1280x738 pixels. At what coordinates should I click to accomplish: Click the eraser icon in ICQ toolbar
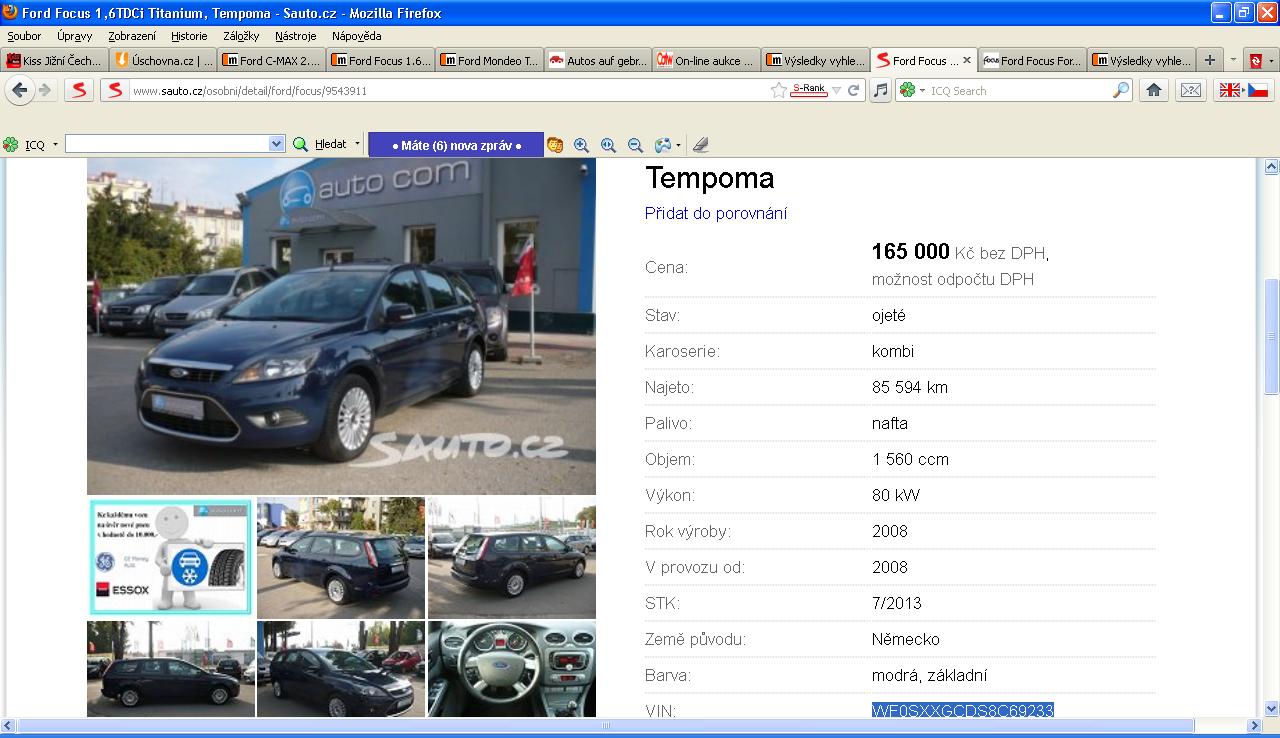(x=700, y=145)
